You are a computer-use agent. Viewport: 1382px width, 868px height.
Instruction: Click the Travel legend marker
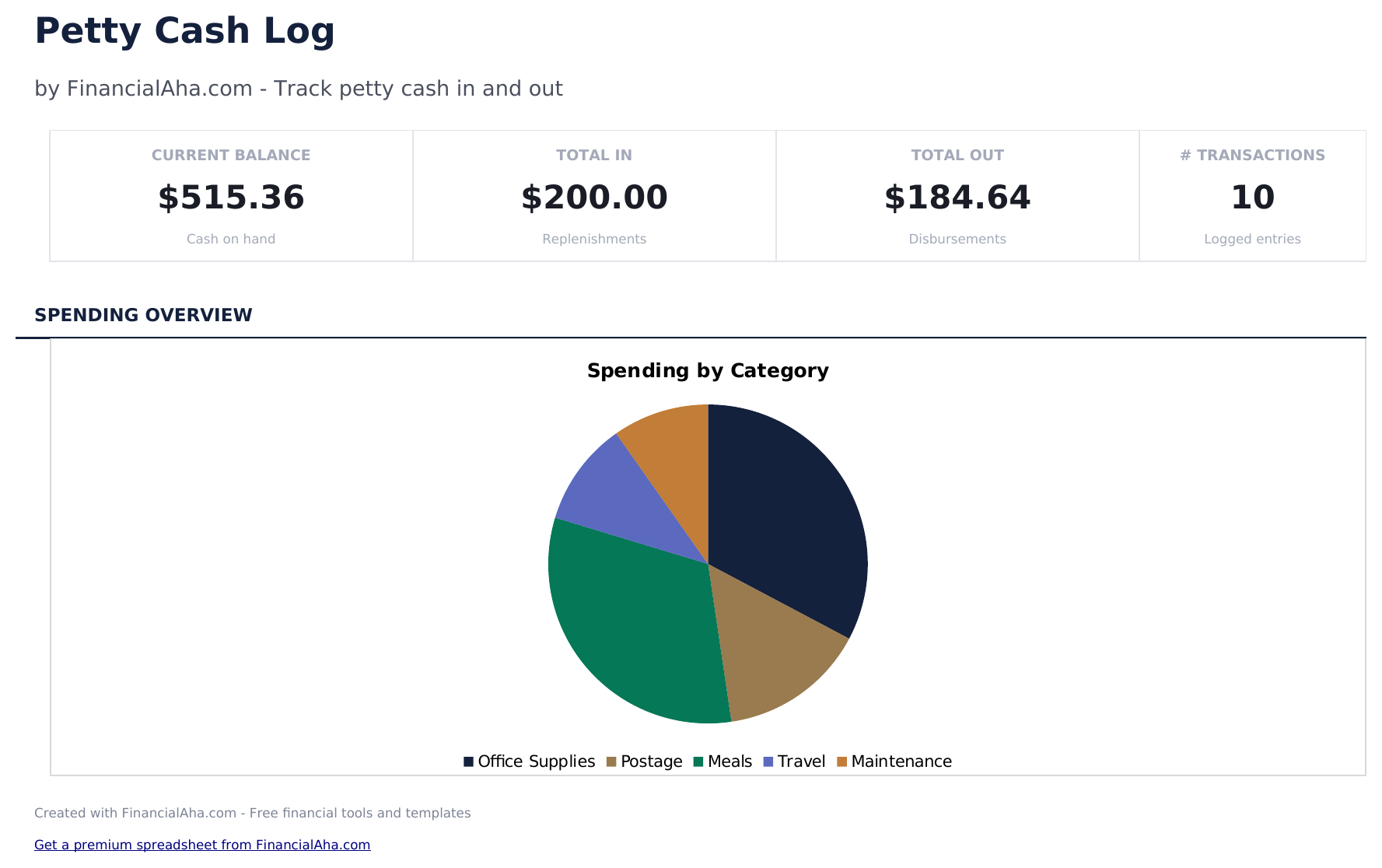(767, 761)
